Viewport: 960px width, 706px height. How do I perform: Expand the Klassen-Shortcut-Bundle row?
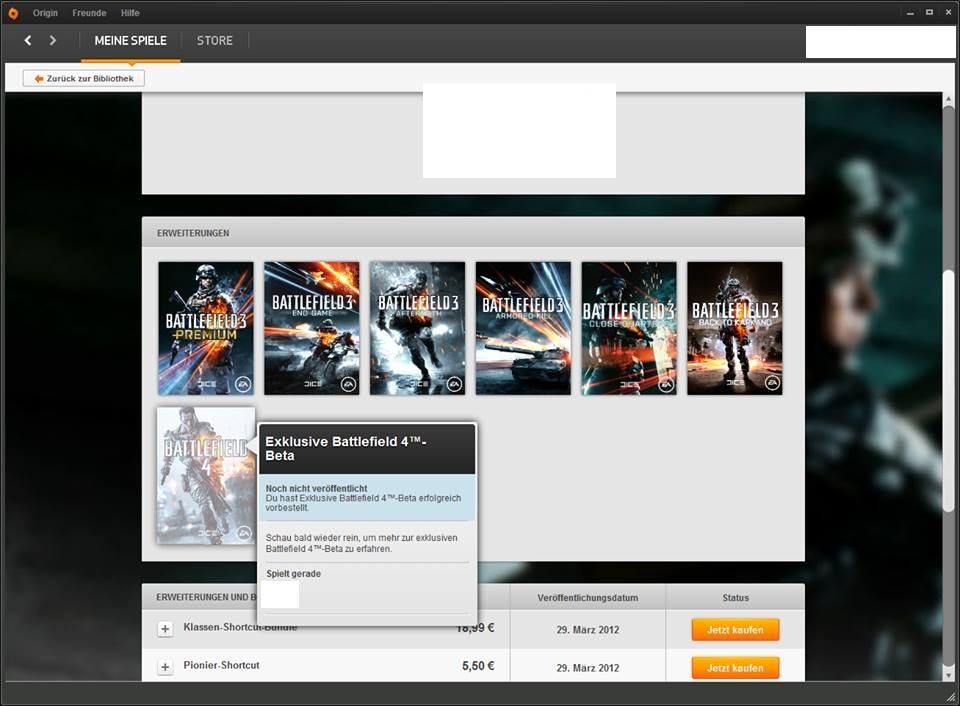[165, 629]
